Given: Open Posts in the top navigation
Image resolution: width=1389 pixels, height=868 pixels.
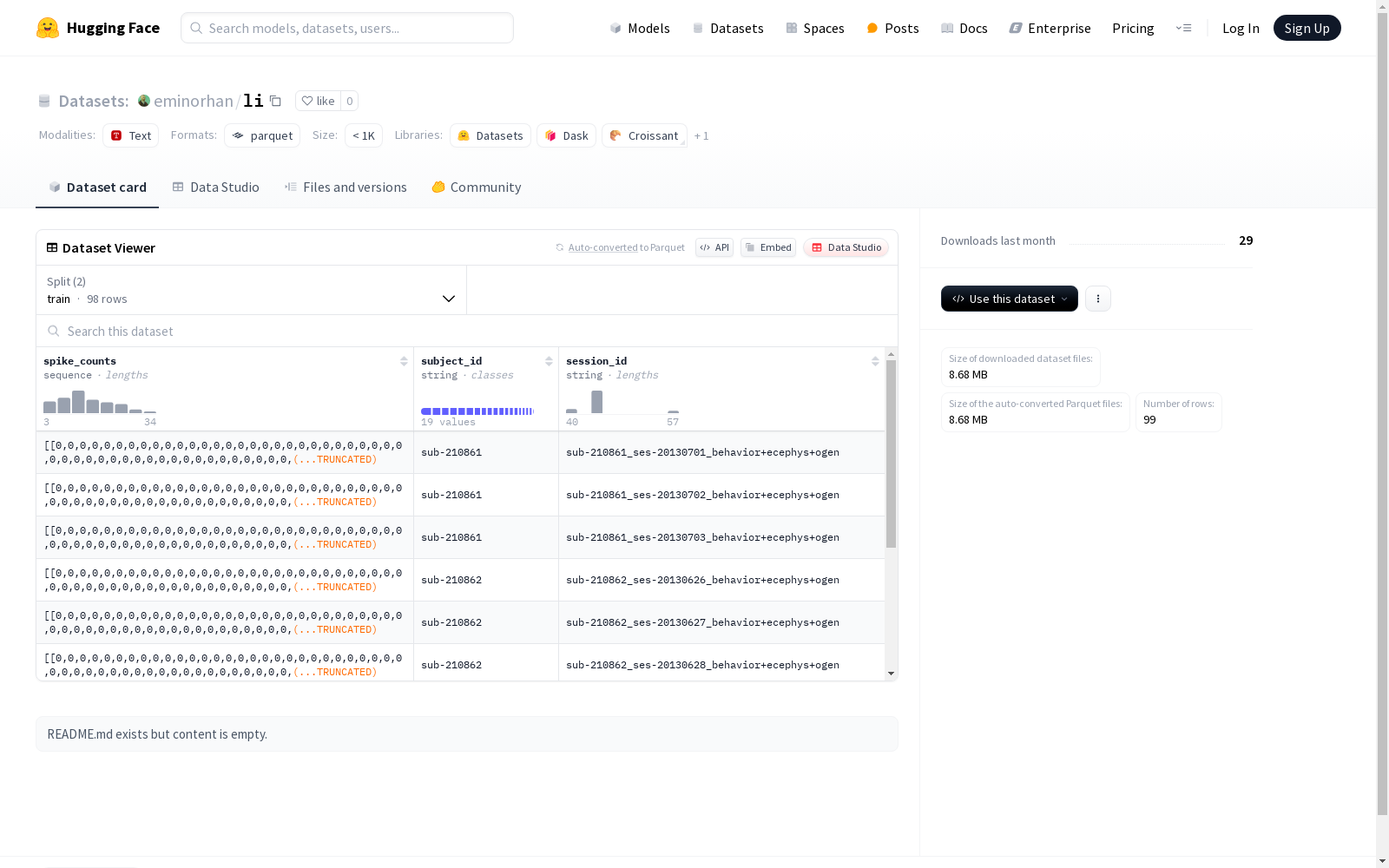Looking at the screenshot, I should click(892, 28).
